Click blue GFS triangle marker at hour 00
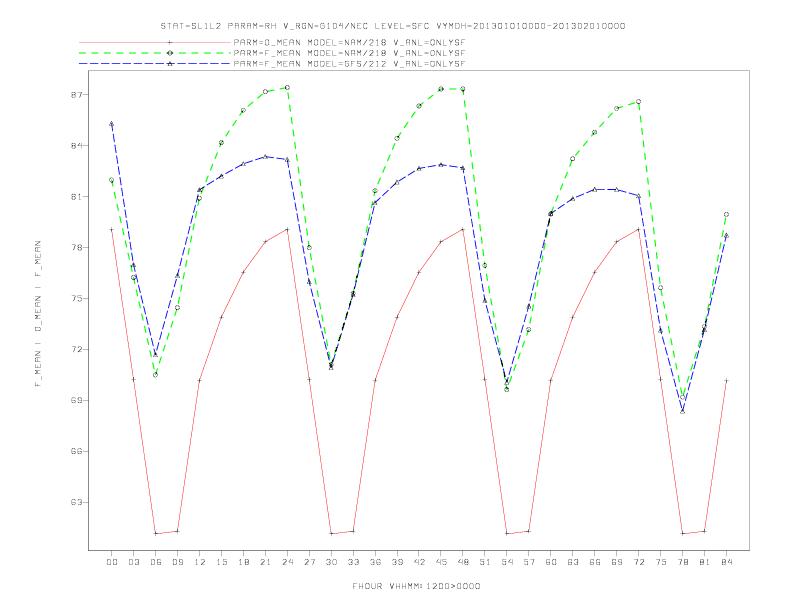The width and height of the screenshot is (792, 612). 112,124
